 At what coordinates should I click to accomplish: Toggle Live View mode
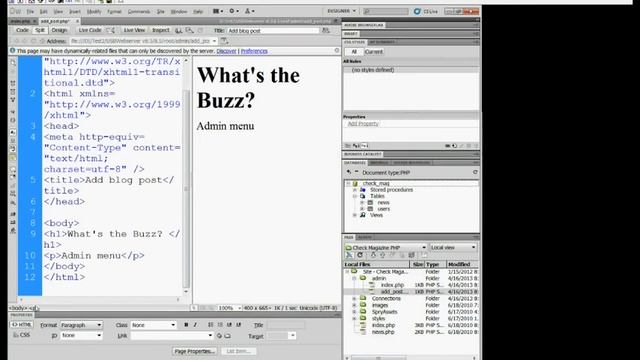click(x=134, y=30)
